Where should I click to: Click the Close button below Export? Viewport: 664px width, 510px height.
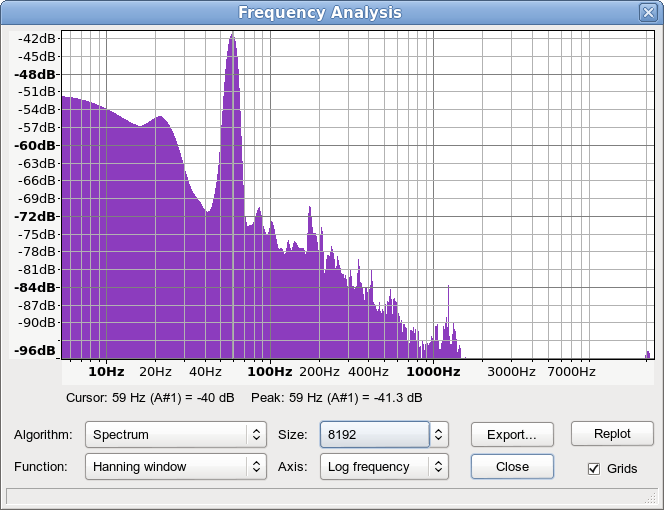click(512, 466)
